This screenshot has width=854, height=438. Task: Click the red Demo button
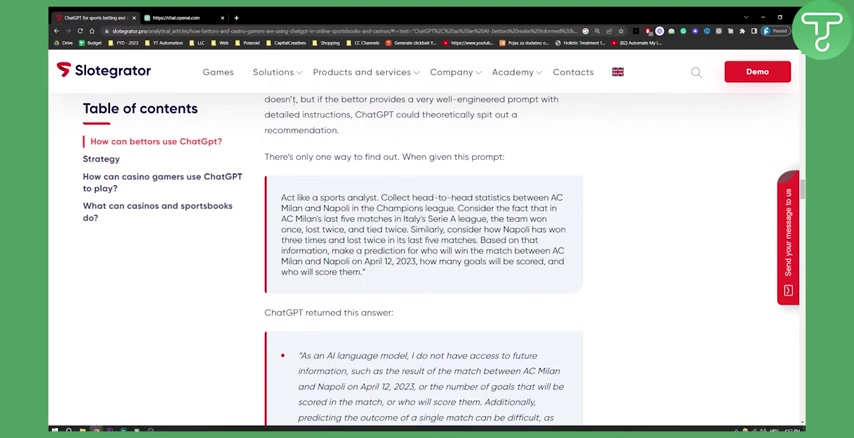[758, 72]
